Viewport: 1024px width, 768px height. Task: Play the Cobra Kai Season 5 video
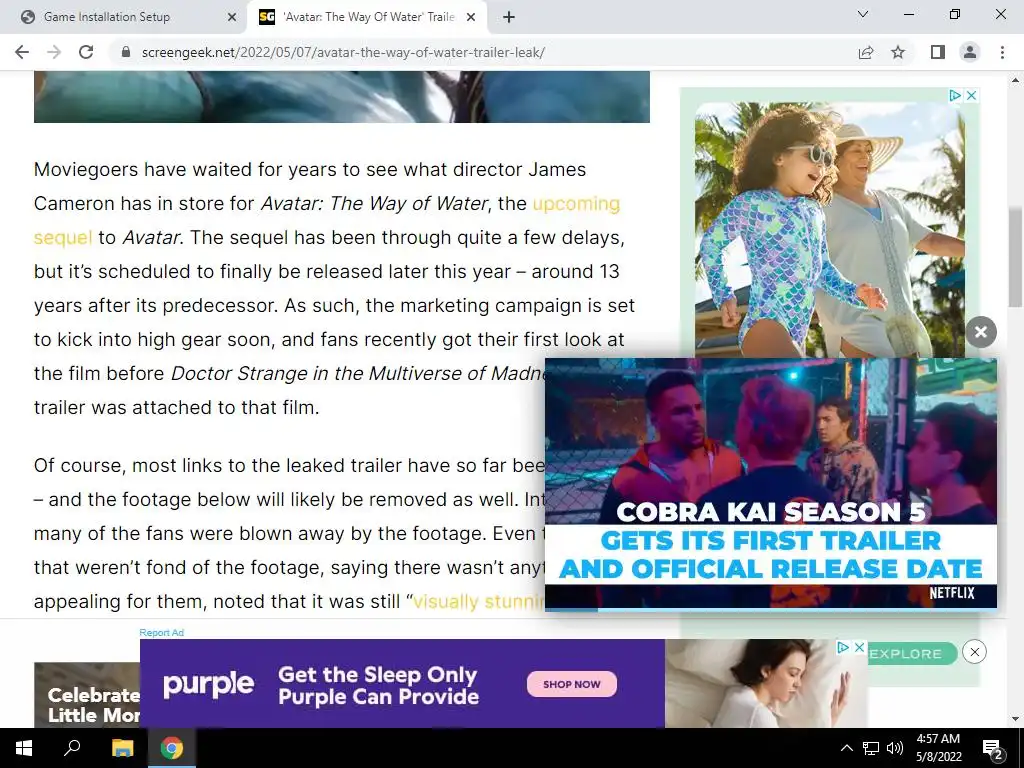(771, 483)
